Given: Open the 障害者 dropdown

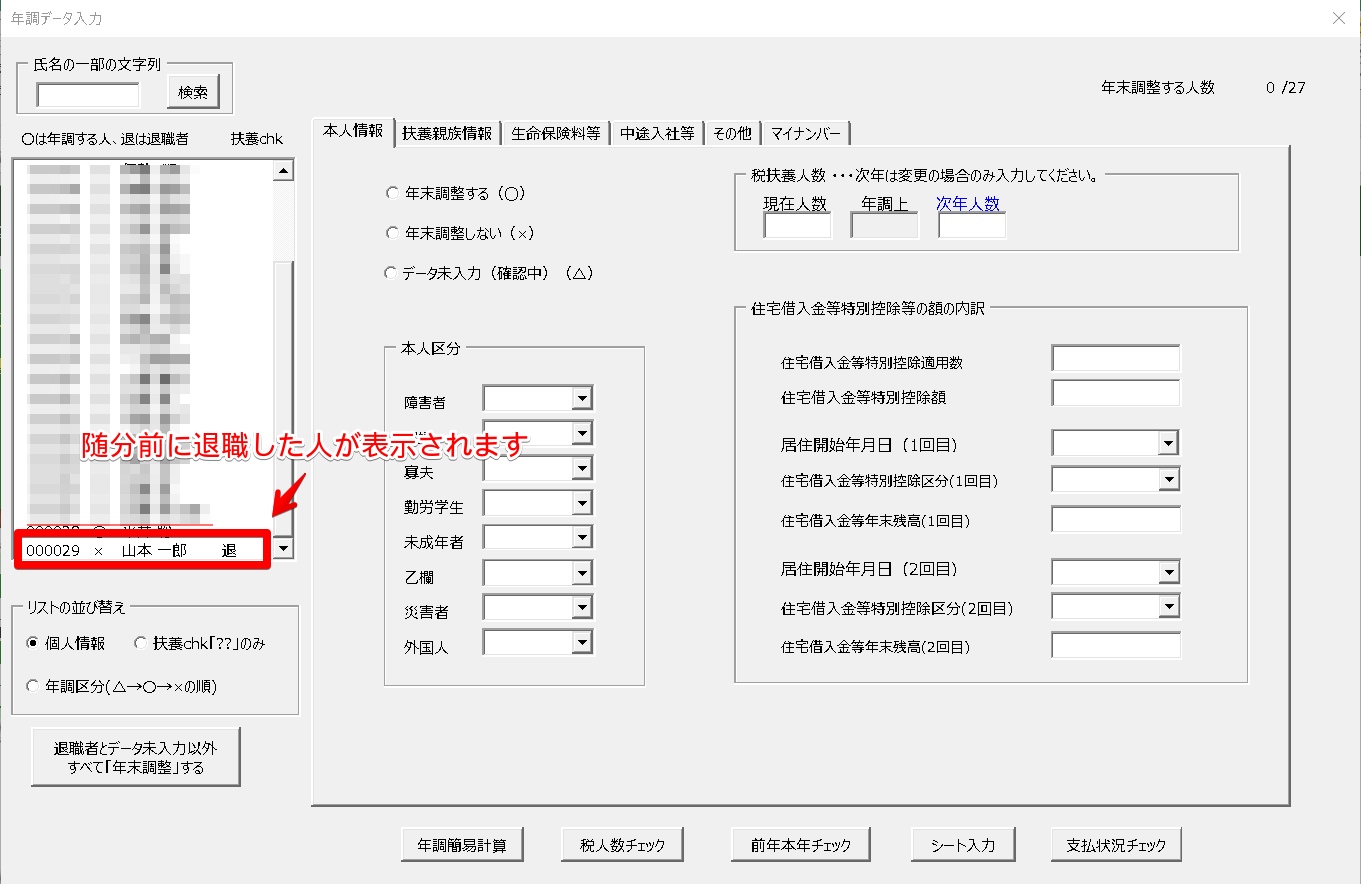Looking at the screenshot, I should (x=582, y=399).
